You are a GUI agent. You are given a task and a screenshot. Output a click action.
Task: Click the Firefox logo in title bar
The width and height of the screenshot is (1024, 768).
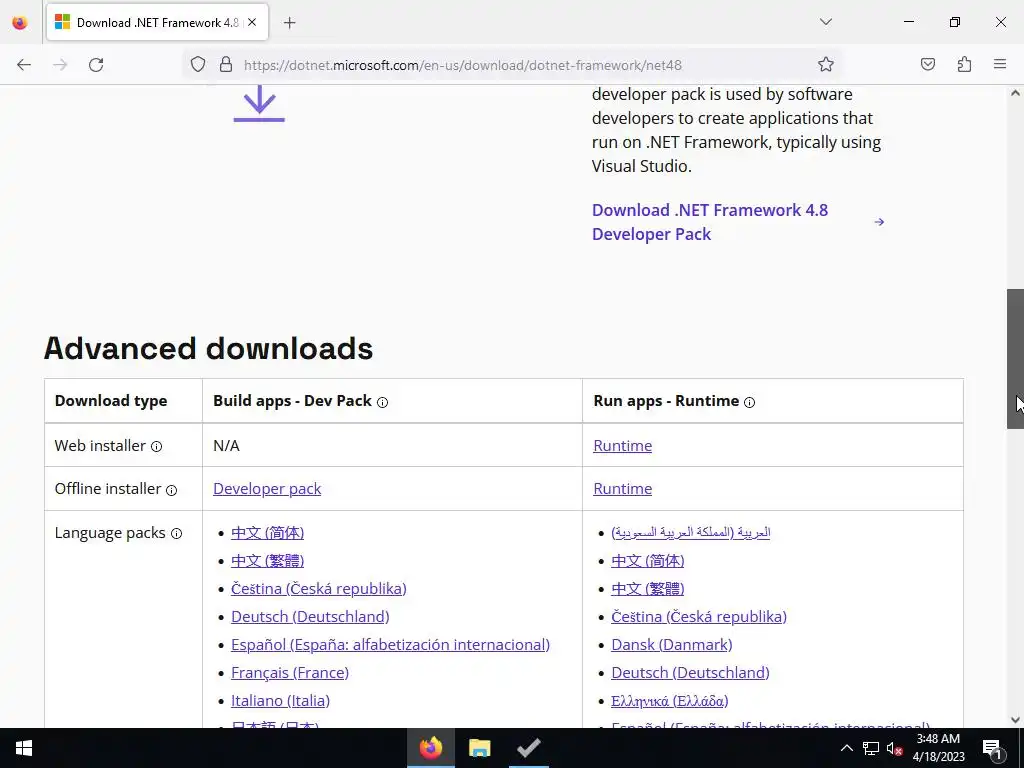20,23
